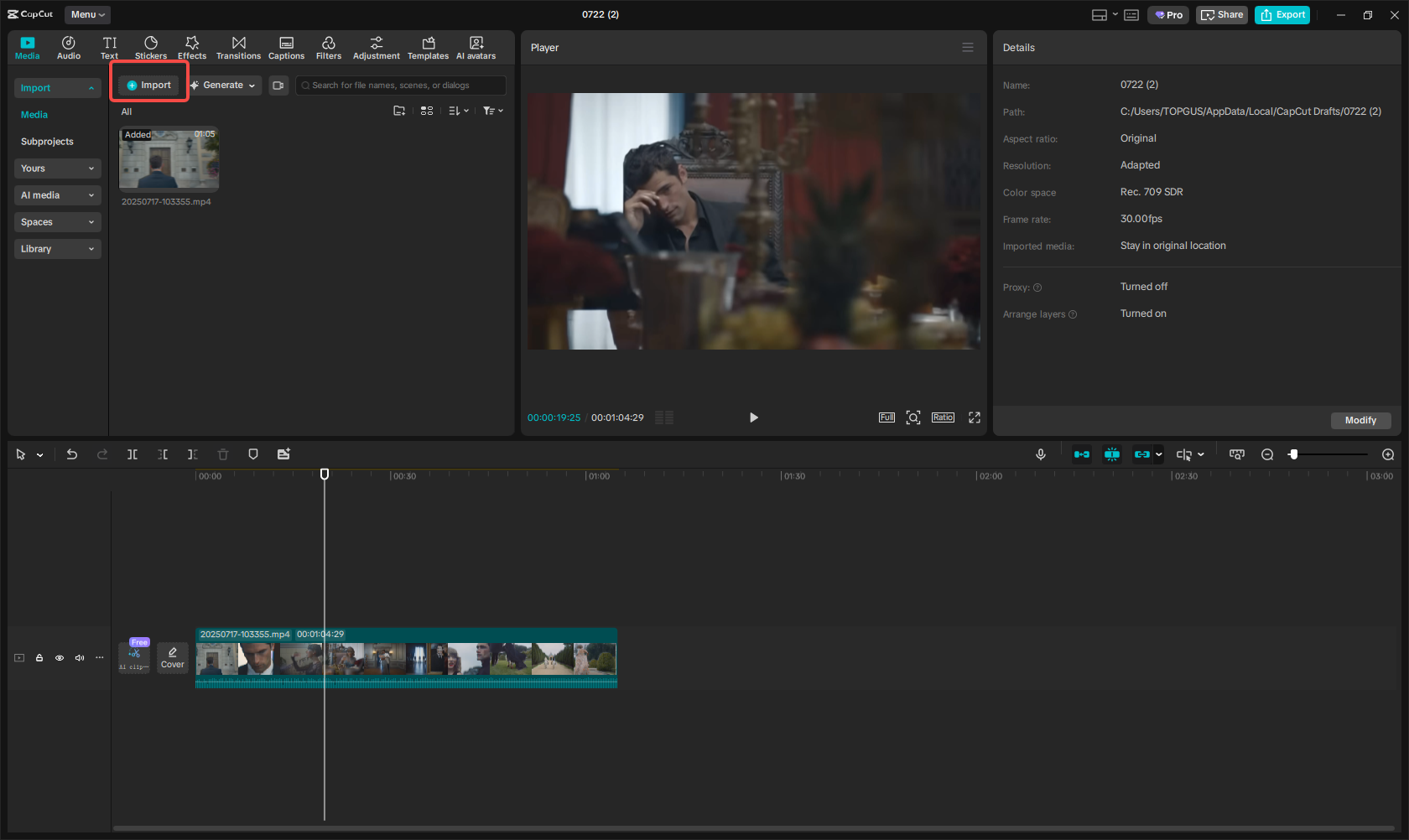Click the voiceover microphone icon
Viewport: 1409px width, 840px height.
point(1040,454)
